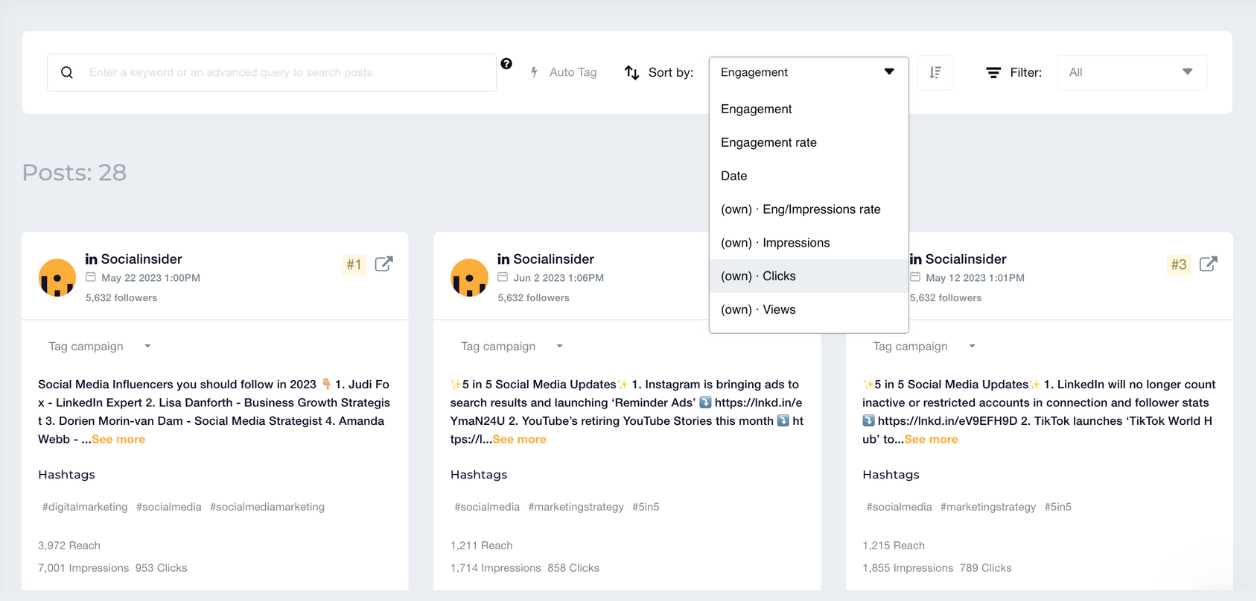This screenshot has width=1256, height=601.
Task: Click #marketingstrategy on the Jun 2 post
Action: tap(576, 507)
